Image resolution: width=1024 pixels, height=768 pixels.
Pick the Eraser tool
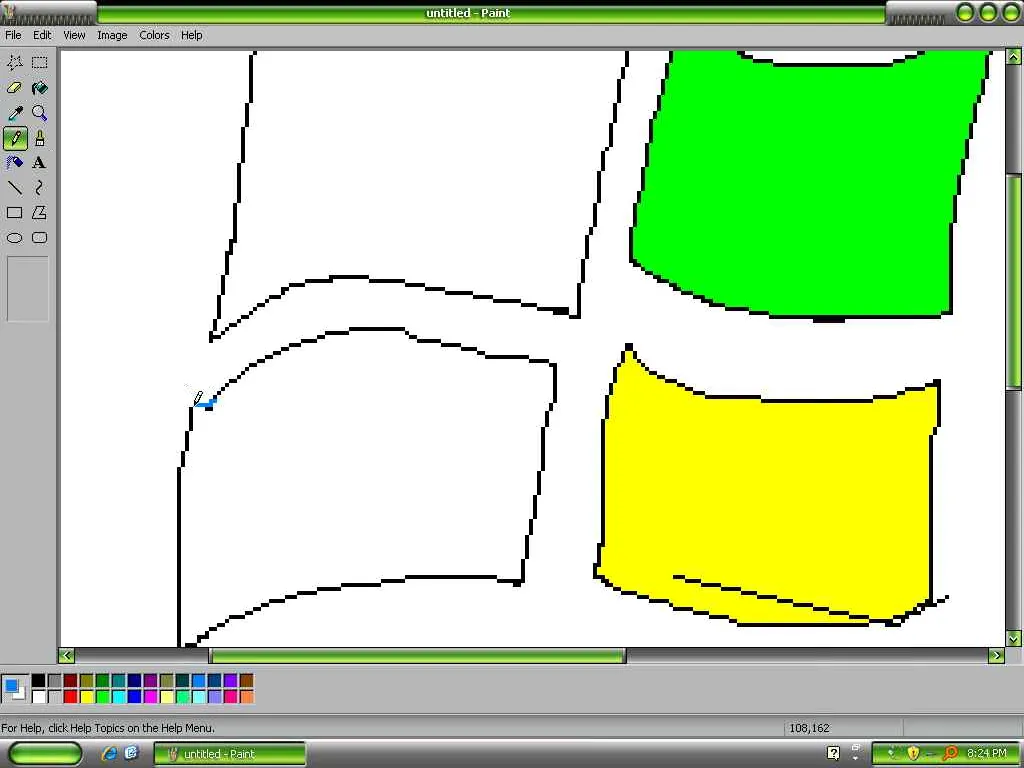pyautogui.click(x=14, y=88)
